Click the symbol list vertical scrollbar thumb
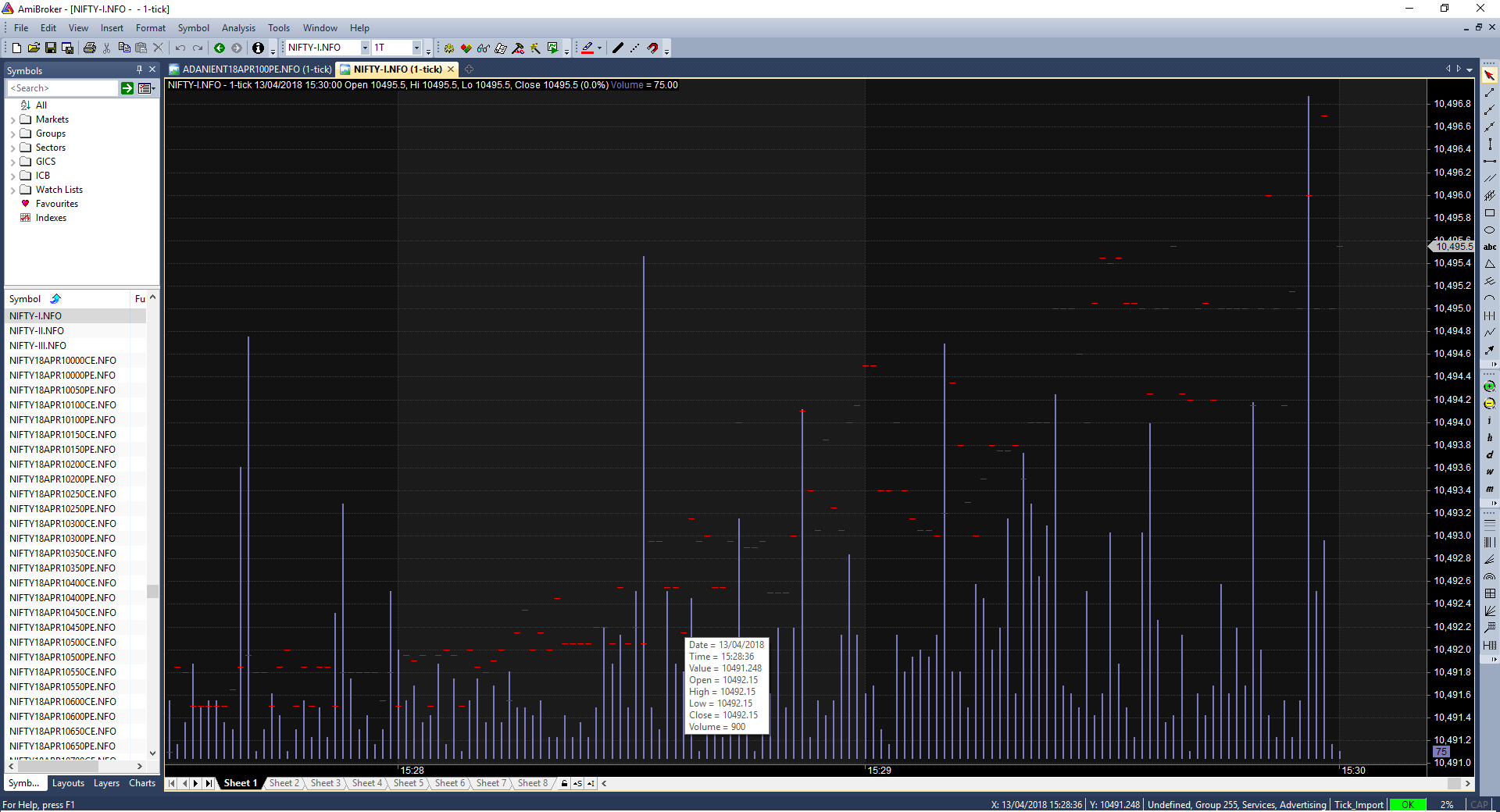The height and width of the screenshot is (812, 1500). 152,592
